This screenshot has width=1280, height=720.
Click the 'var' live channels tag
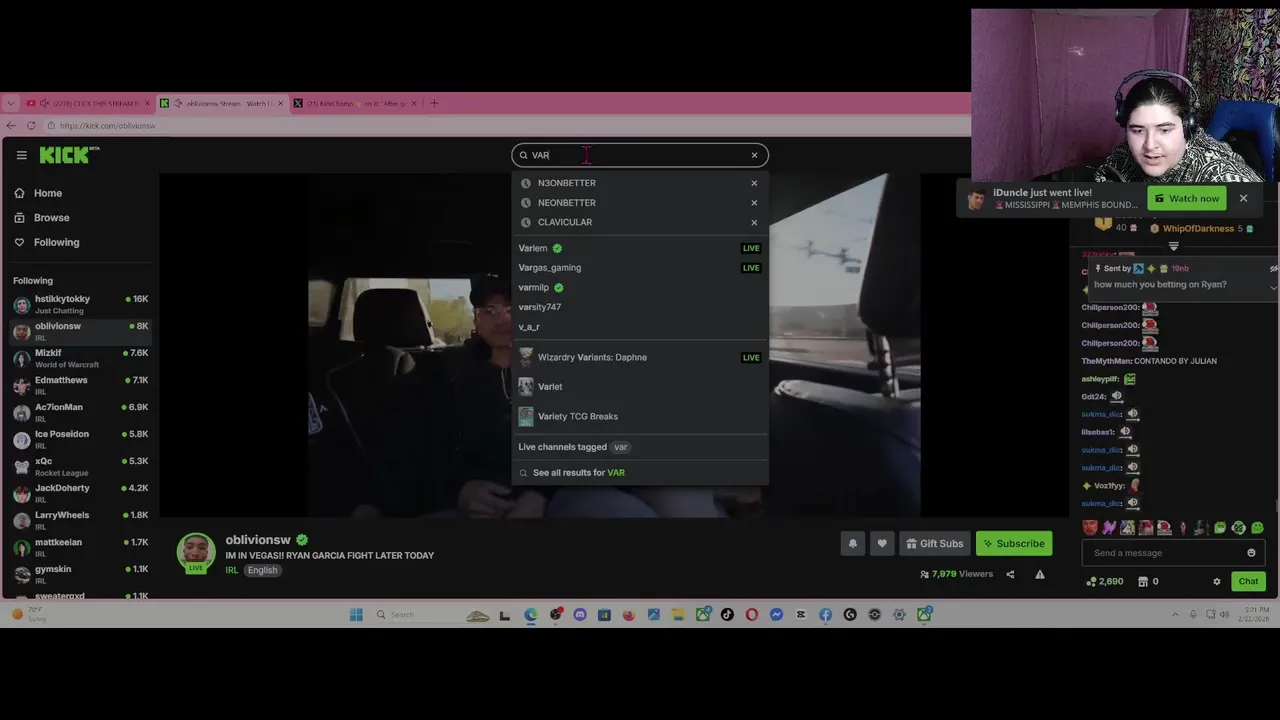coord(620,447)
